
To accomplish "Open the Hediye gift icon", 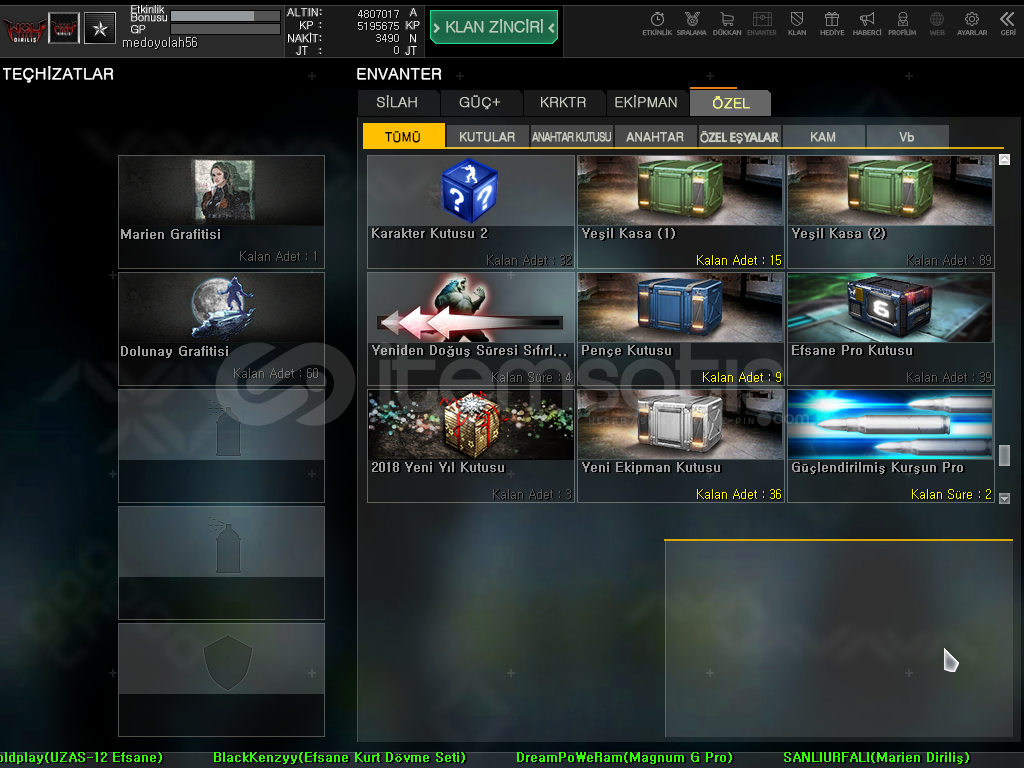I will click(x=832, y=24).
